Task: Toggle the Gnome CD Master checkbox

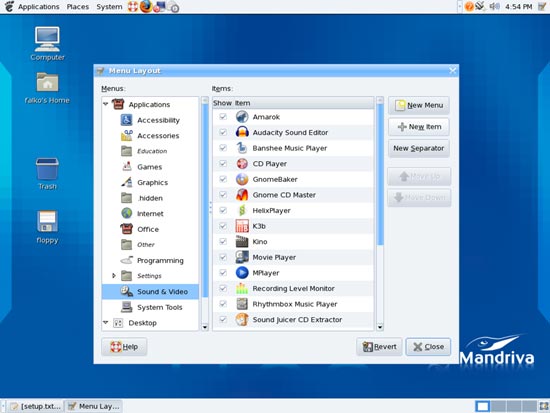Action: coord(223,195)
